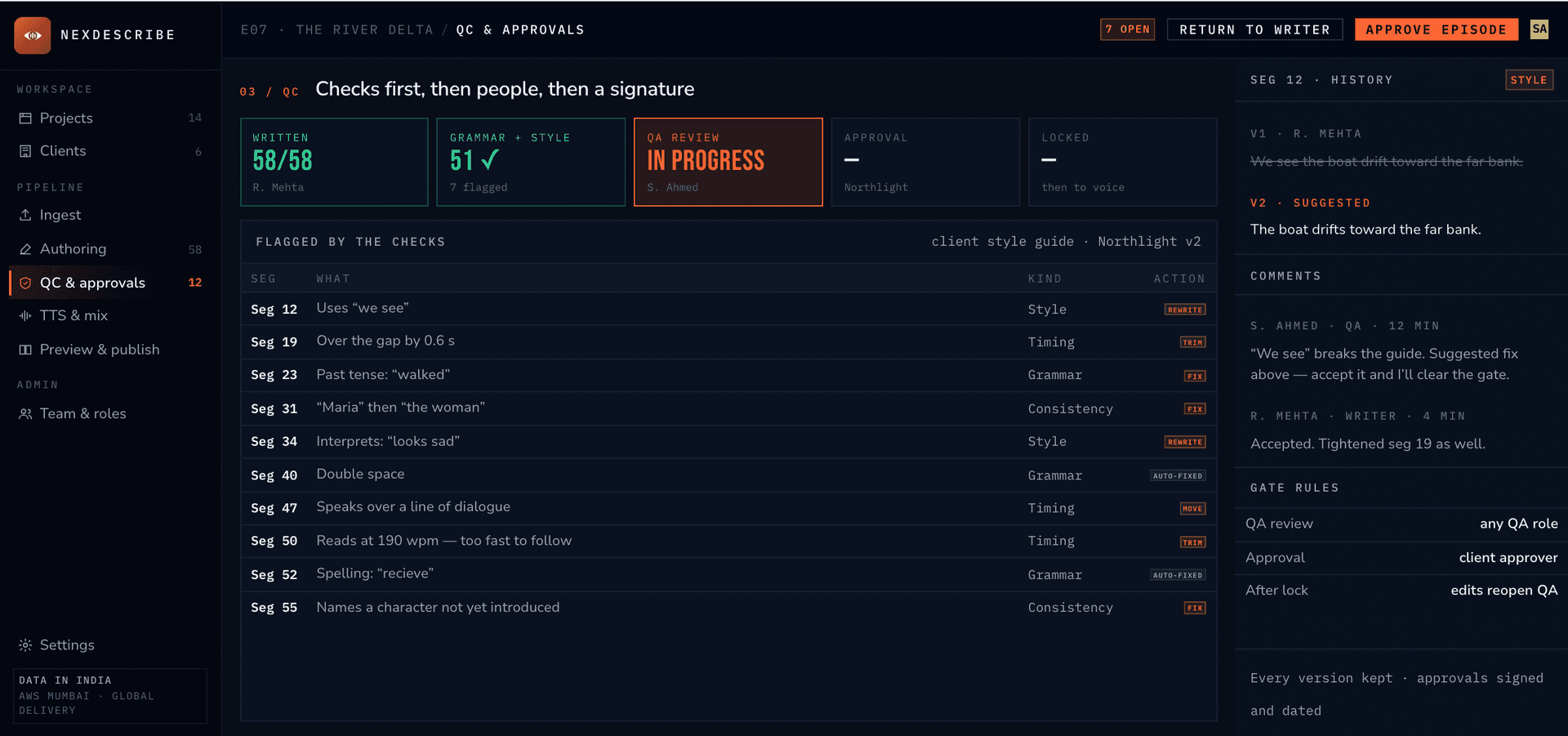Select the Written 58/58 stage card

pos(334,162)
